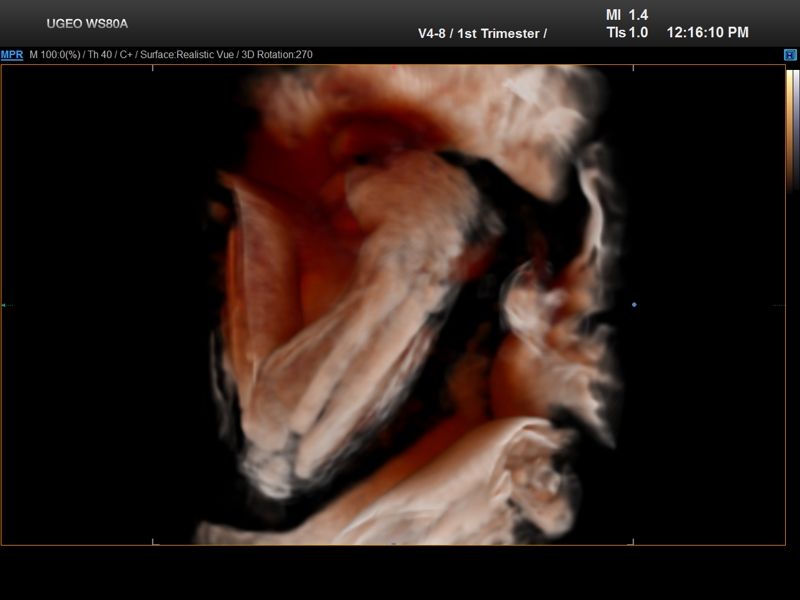The width and height of the screenshot is (800, 600).
Task: Click the orange sepia color map bar
Action: click(788, 130)
